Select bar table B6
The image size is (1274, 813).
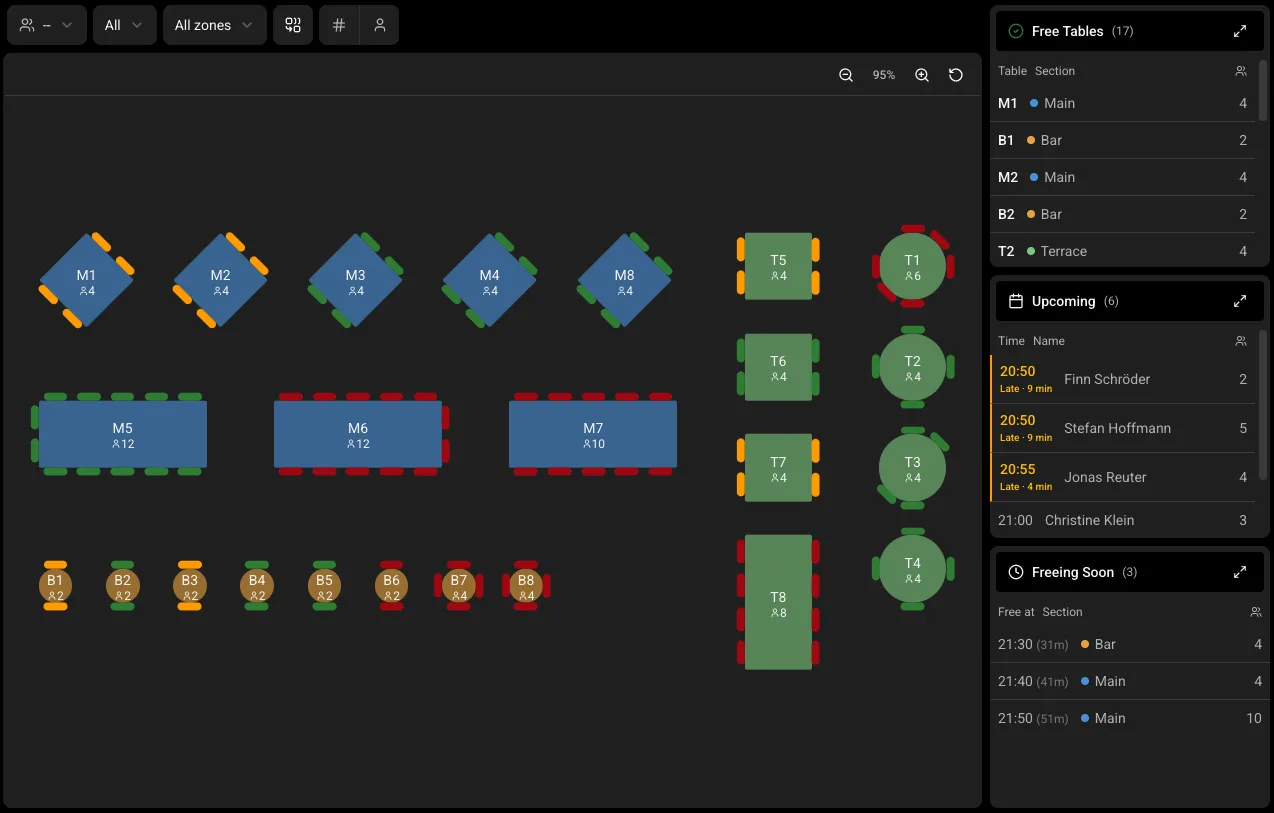point(391,586)
